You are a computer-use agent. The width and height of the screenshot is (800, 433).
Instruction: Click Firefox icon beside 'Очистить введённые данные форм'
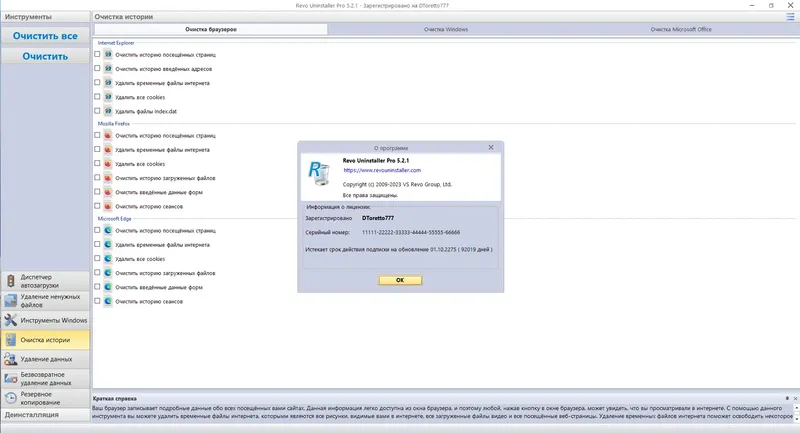tap(108, 192)
